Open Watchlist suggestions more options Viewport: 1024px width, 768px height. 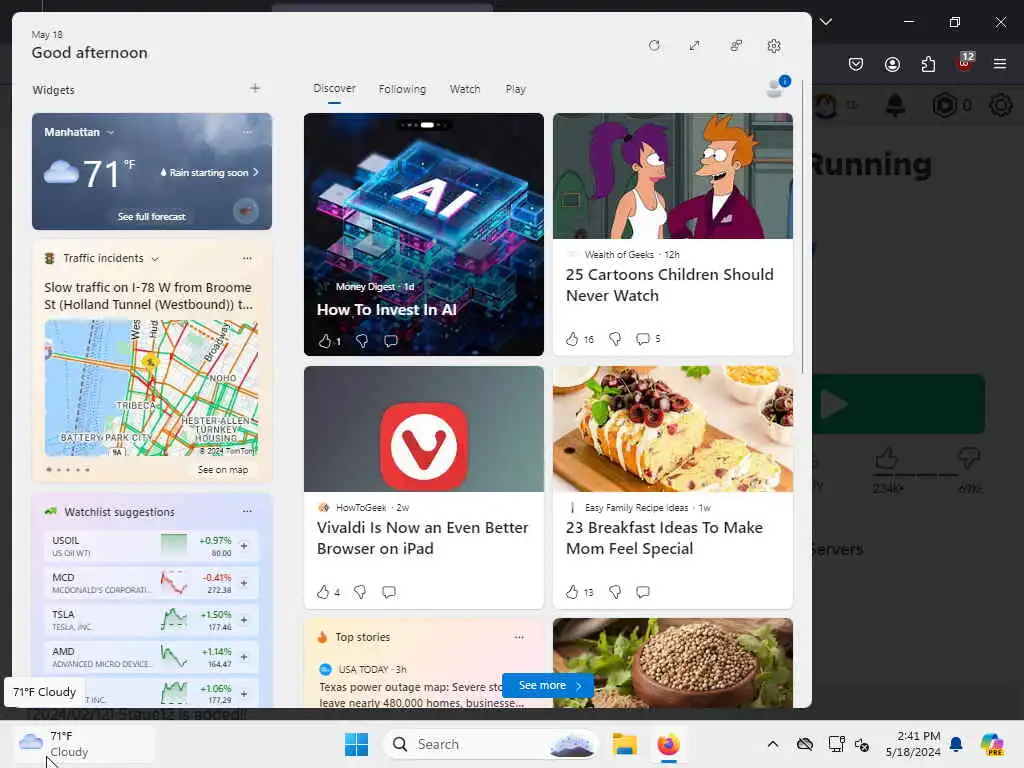(247, 511)
